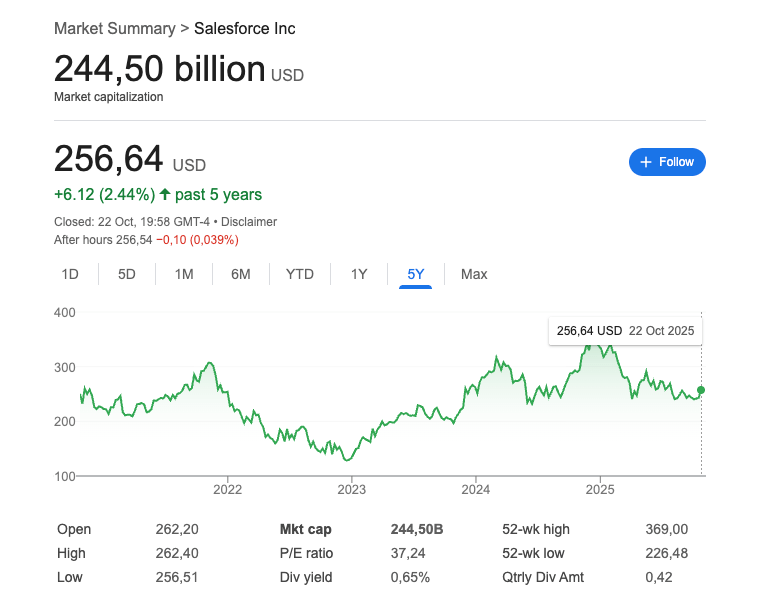Click the 2022 x-axis label

[x=227, y=489]
